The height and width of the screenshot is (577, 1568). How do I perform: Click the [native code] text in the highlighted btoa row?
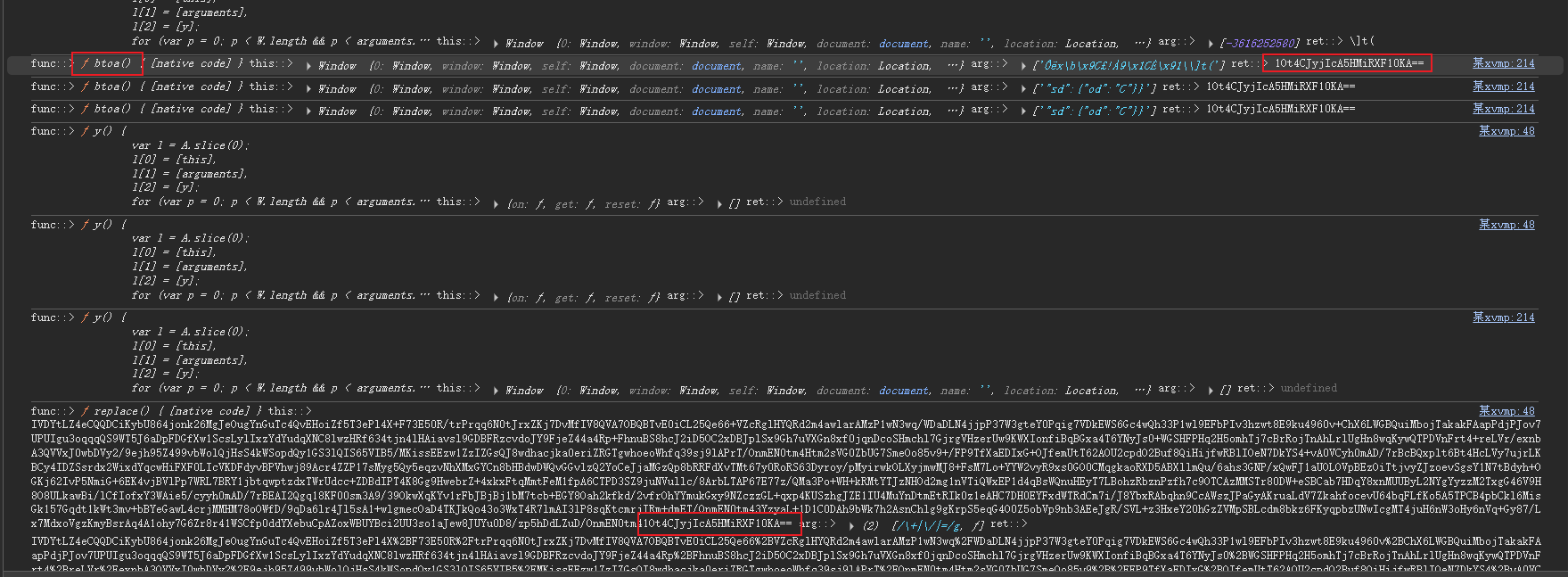191,63
